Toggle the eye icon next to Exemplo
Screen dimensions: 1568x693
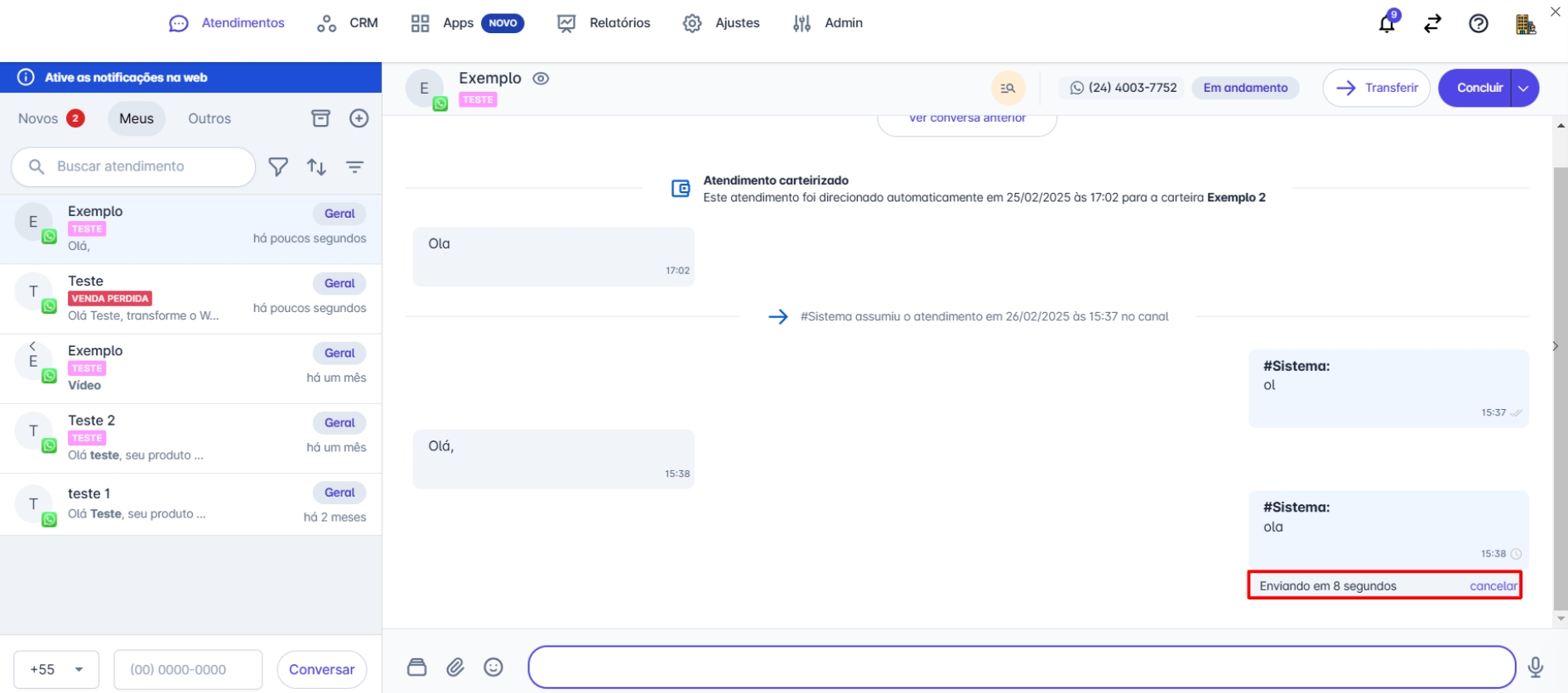541,79
